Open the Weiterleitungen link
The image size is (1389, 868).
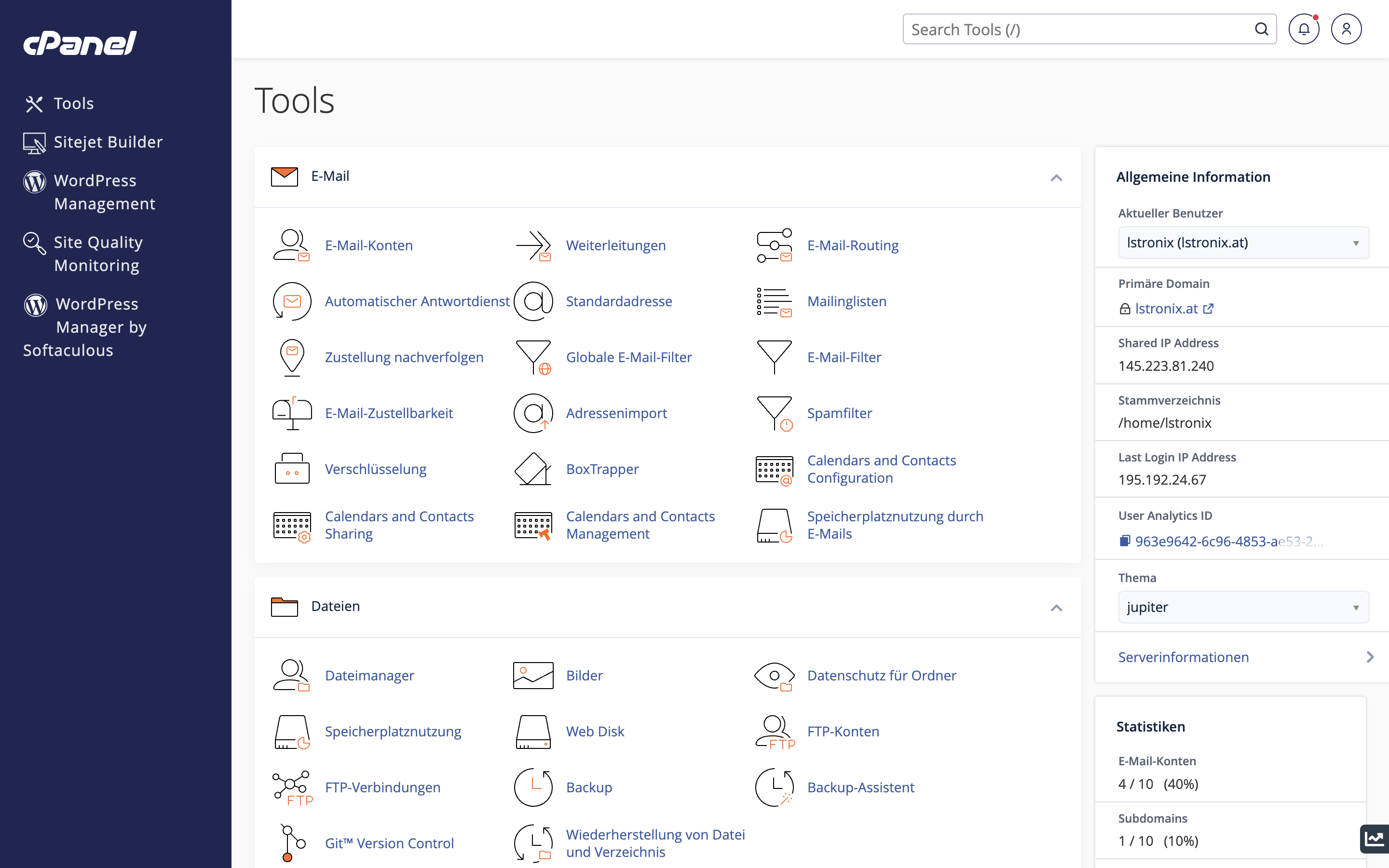click(x=615, y=245)
